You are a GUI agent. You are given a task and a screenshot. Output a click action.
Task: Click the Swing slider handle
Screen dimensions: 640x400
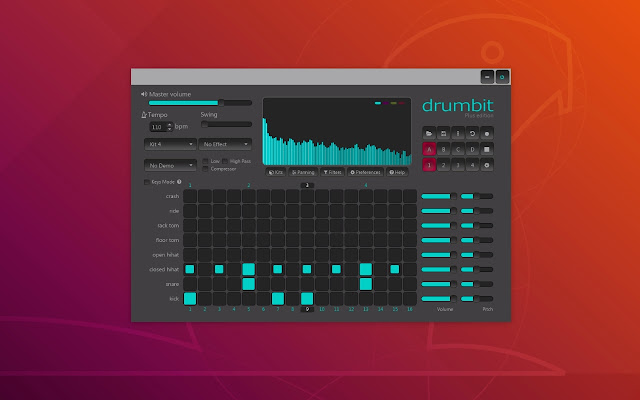204,124
